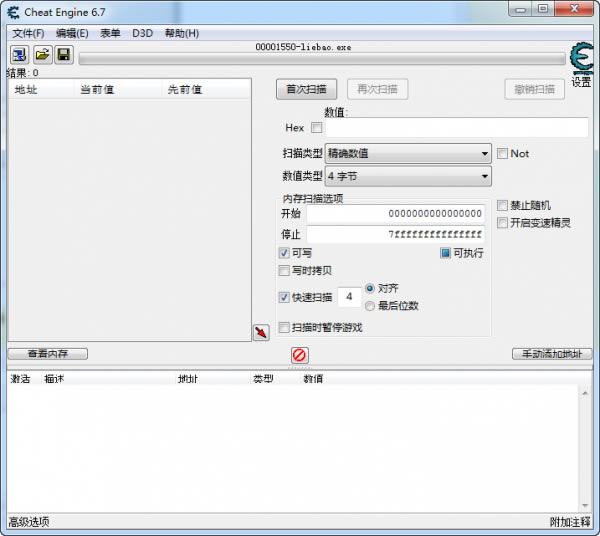Enable the 扫描时暂停游戏 checkbox
The width and height of the screenshot is (600, 536).
(x=284, y=327)
